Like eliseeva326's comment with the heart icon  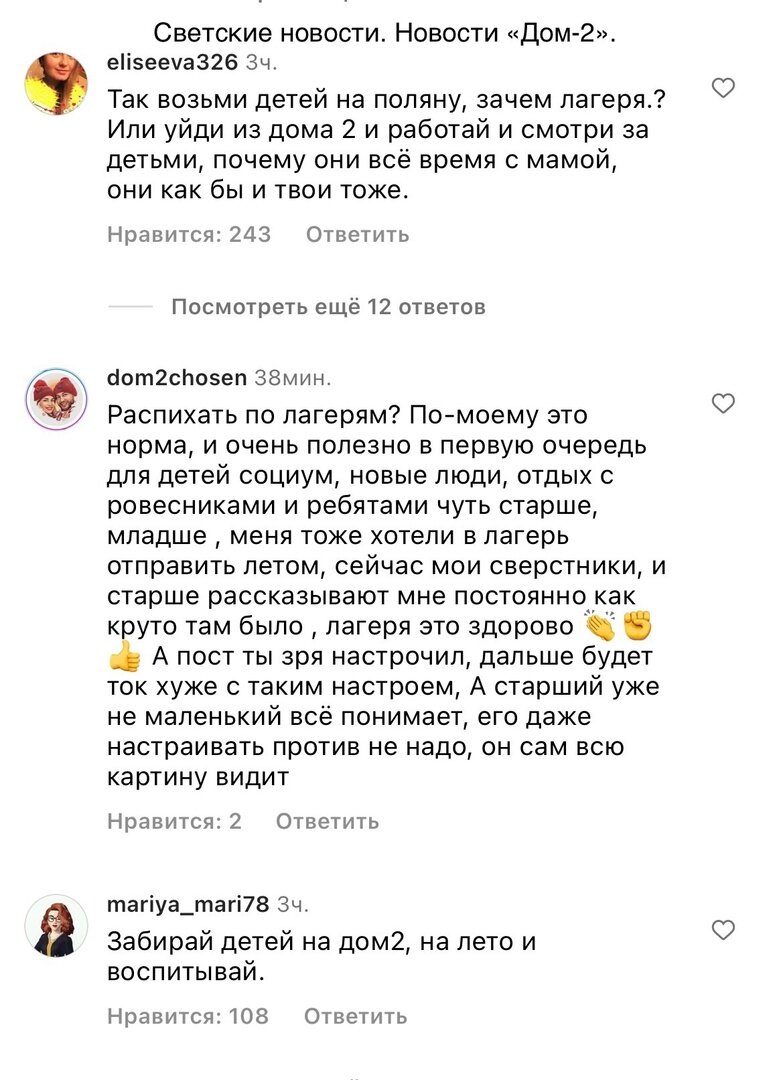(x=723, y=88)
